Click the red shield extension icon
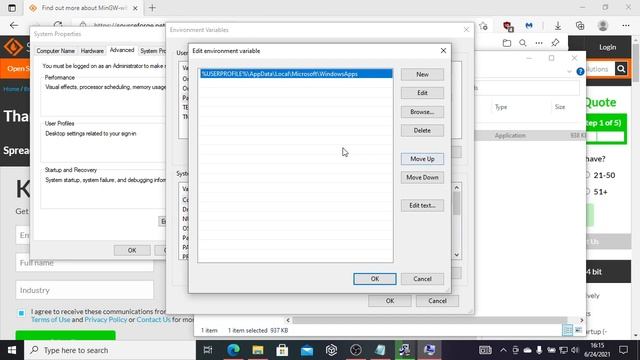 pos(508,26)
